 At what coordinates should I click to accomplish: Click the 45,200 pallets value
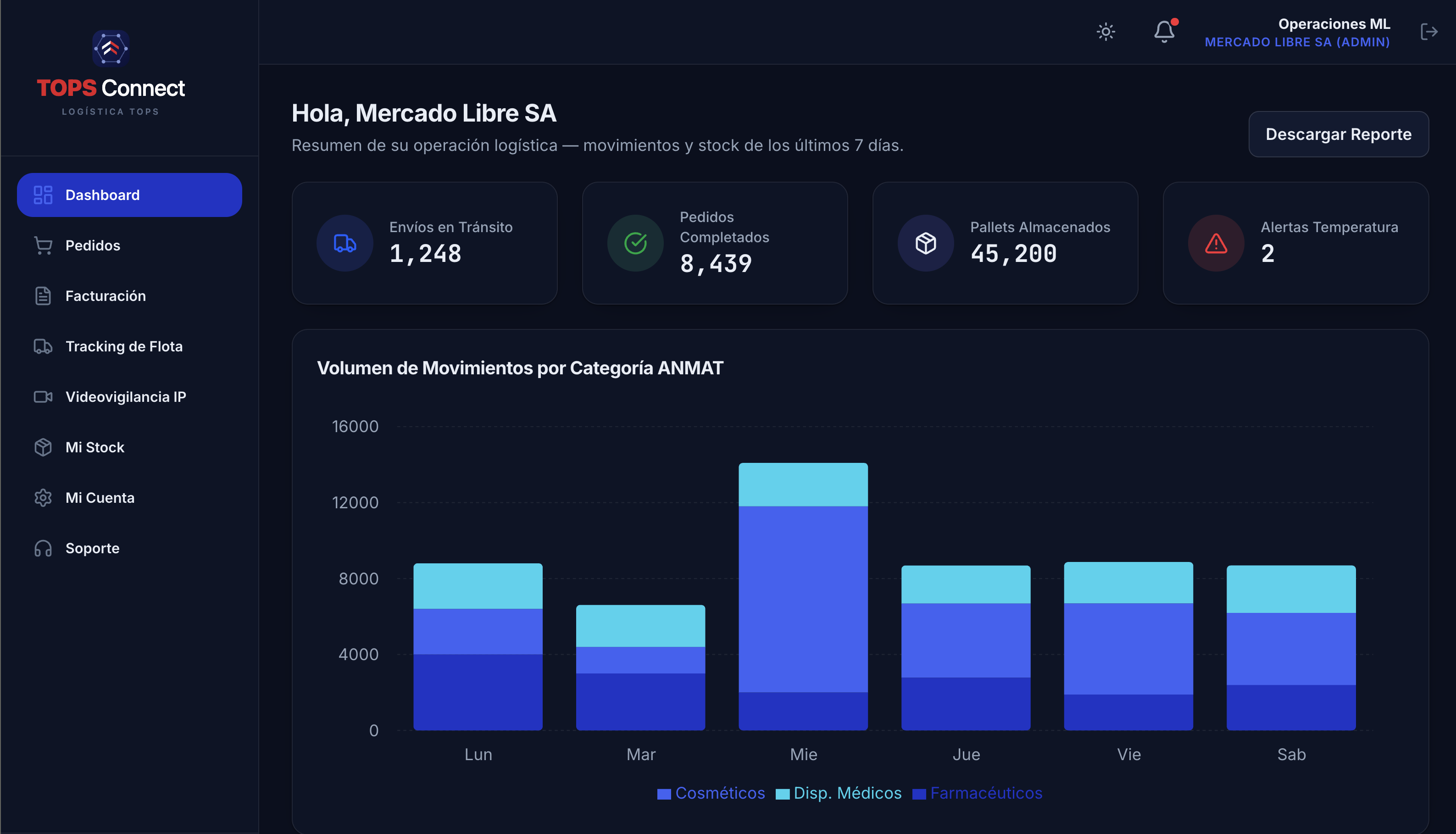click(1013, 254)
